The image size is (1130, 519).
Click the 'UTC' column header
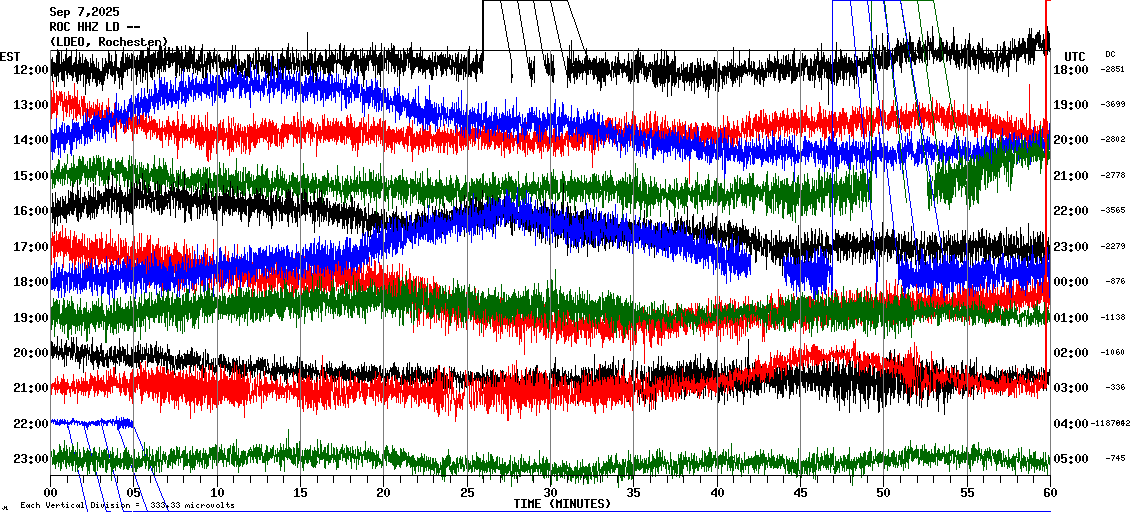(1075, 57)
